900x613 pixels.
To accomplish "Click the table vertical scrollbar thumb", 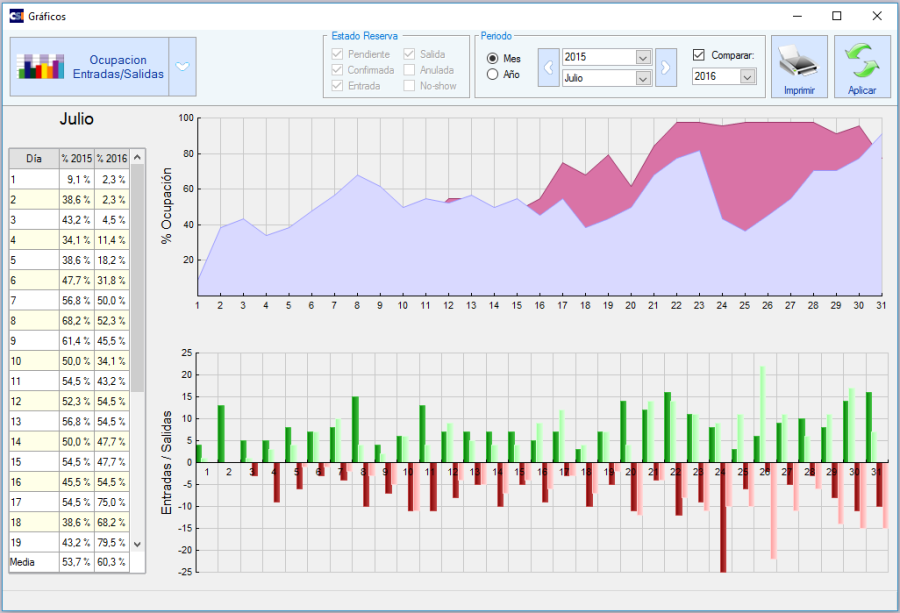I will [137, 278].
